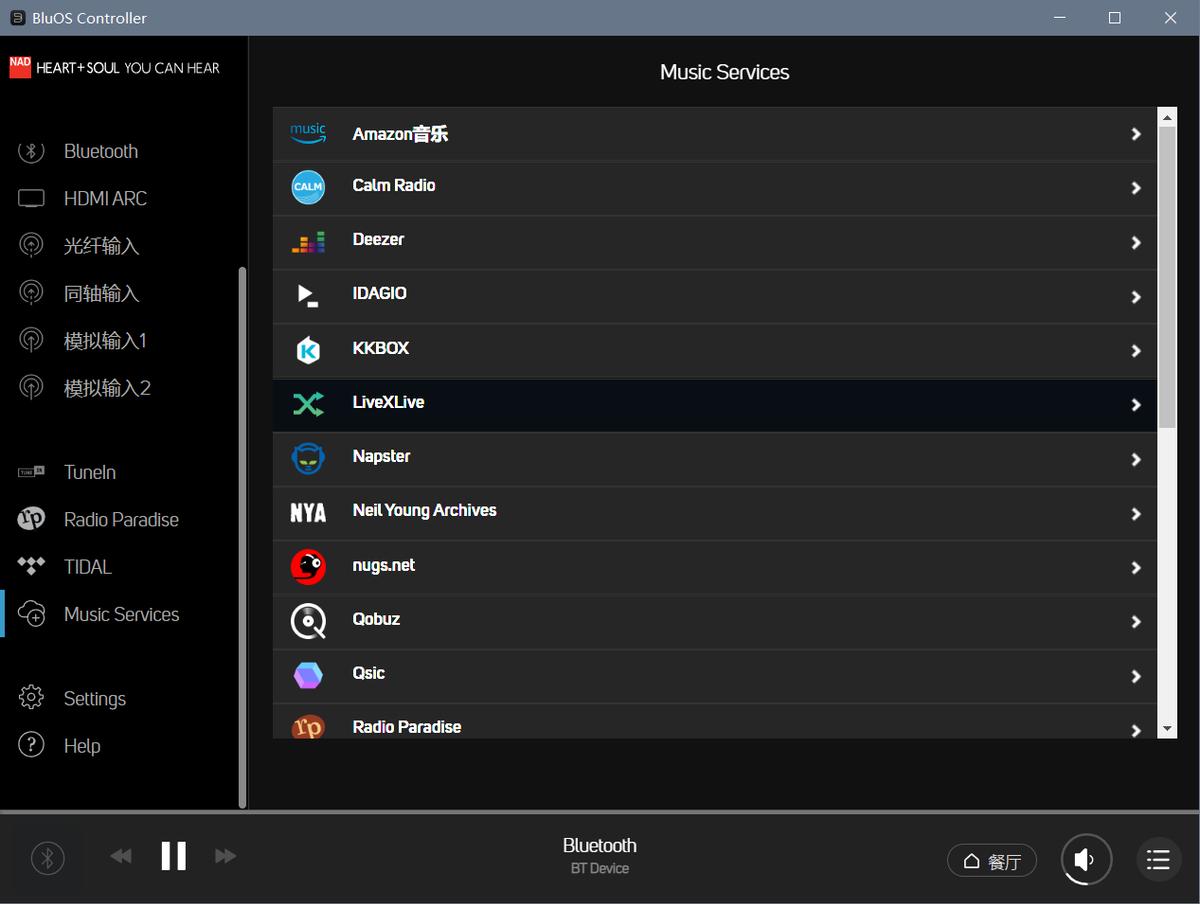Skip to the next track

[226, 856]
